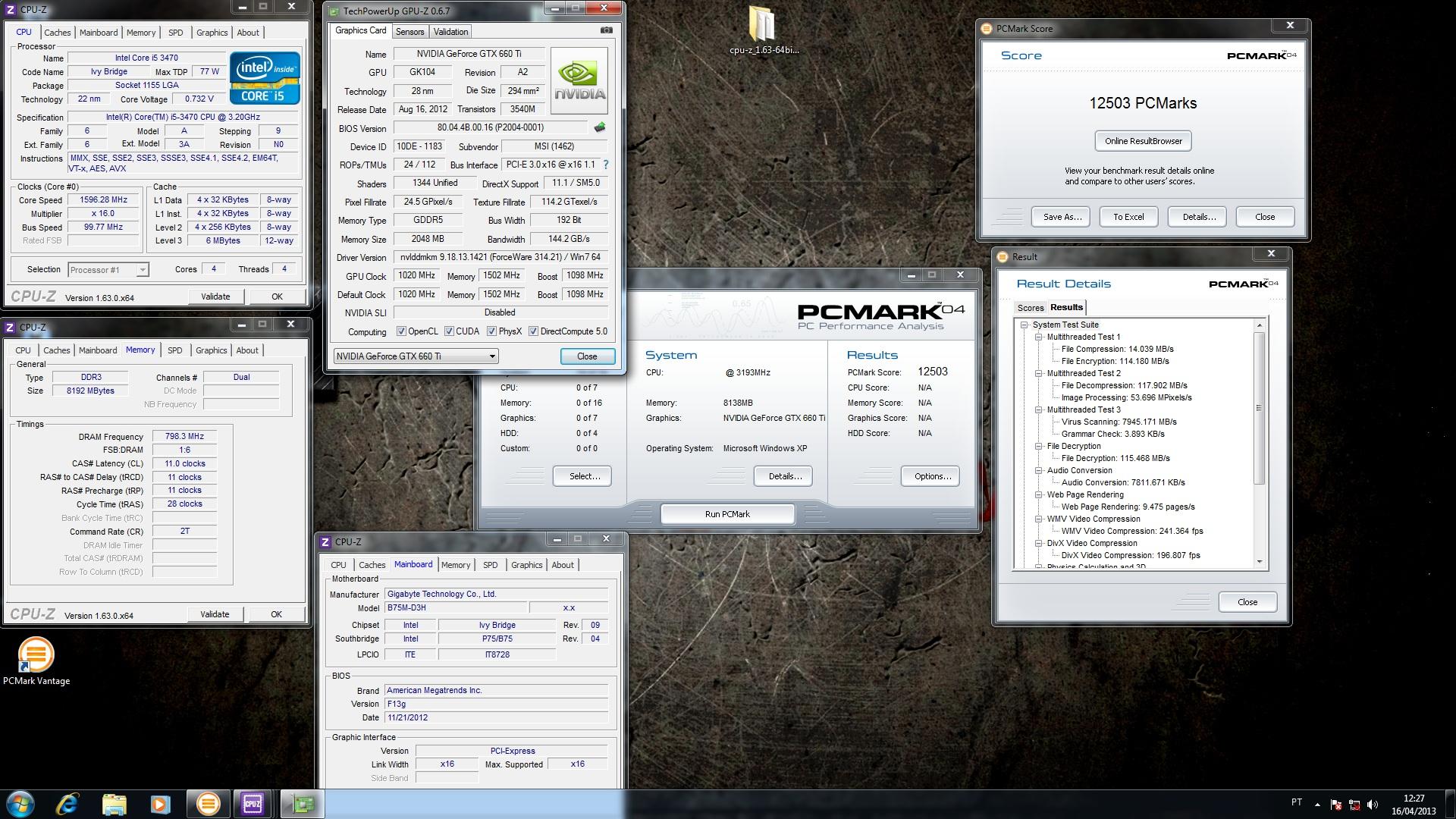Toggle the DirectCompute 5.0 checkbox
This screenshot has height=819, width=1456.
coord(533,331)
